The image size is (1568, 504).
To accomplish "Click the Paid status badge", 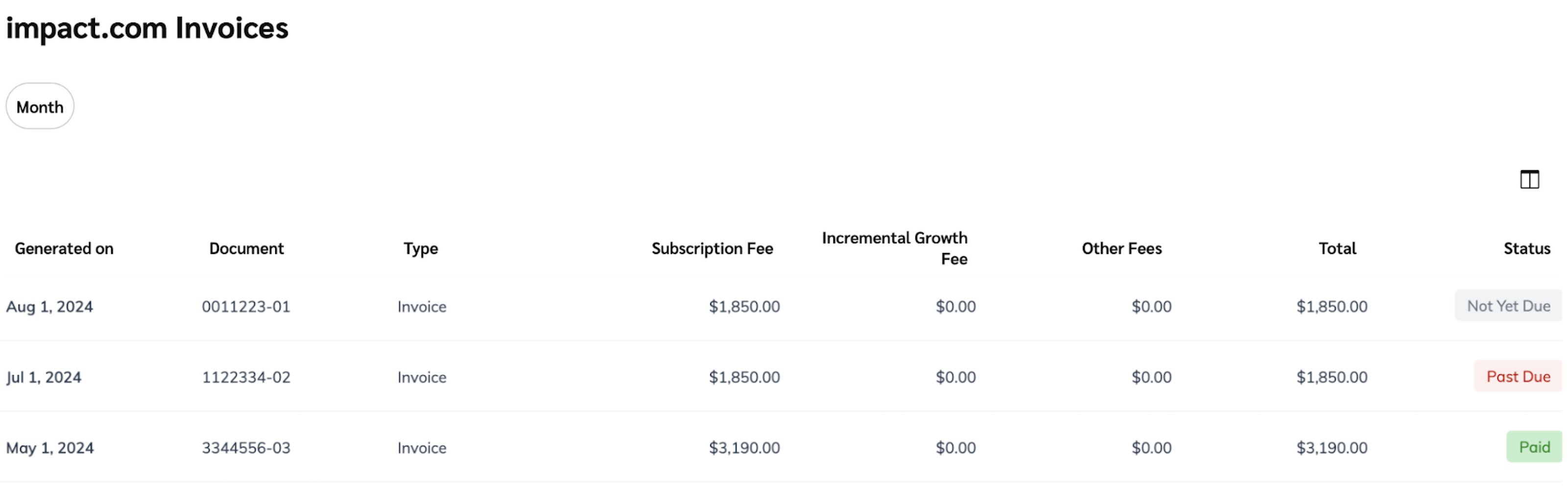I will tap(1533, 447).
